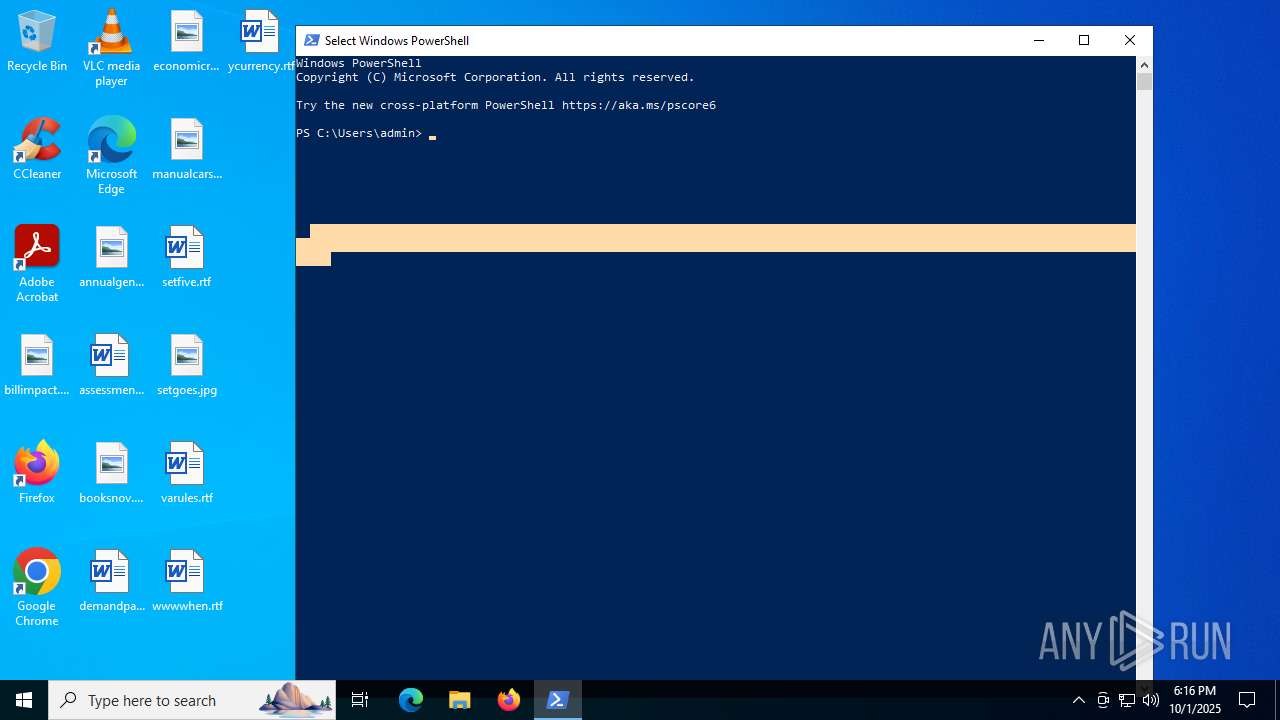Select the assessmen... Word document
This screenshot has width=1280, height=720.
111,365
